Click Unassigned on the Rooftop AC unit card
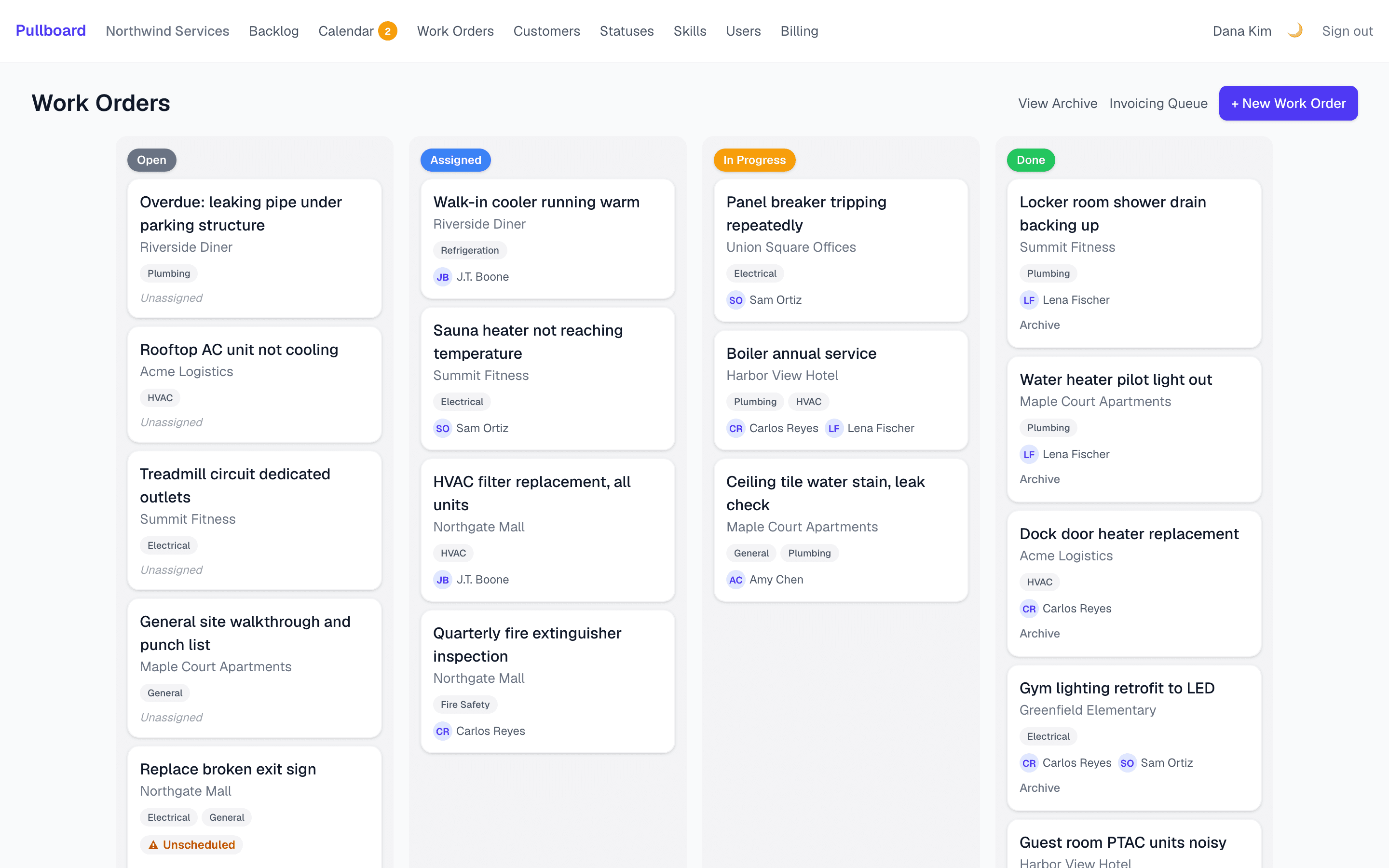This screenshot has width=1389, height=868. (171, 422)
